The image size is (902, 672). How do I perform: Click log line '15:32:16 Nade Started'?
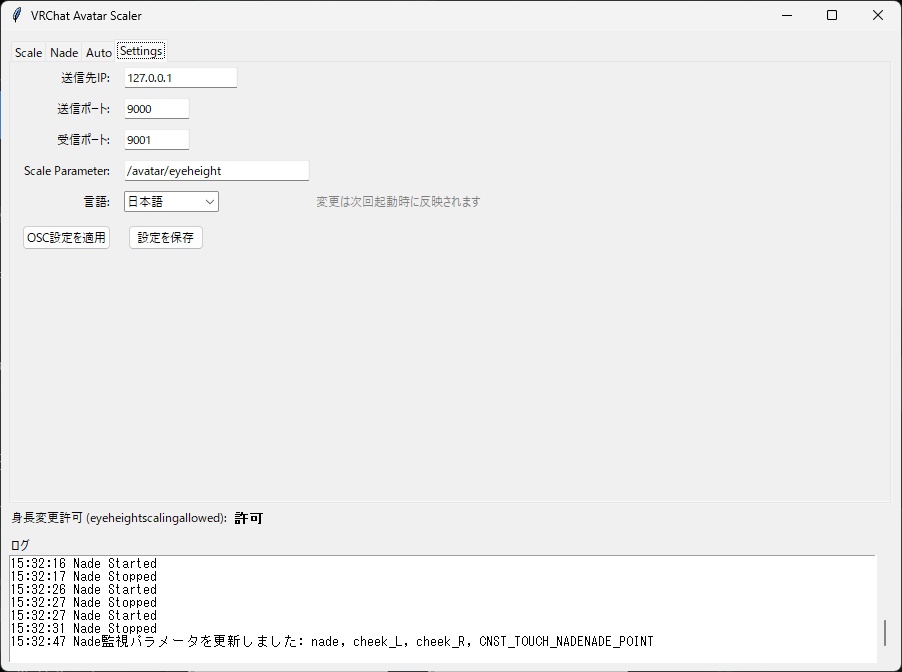(84, 563)
